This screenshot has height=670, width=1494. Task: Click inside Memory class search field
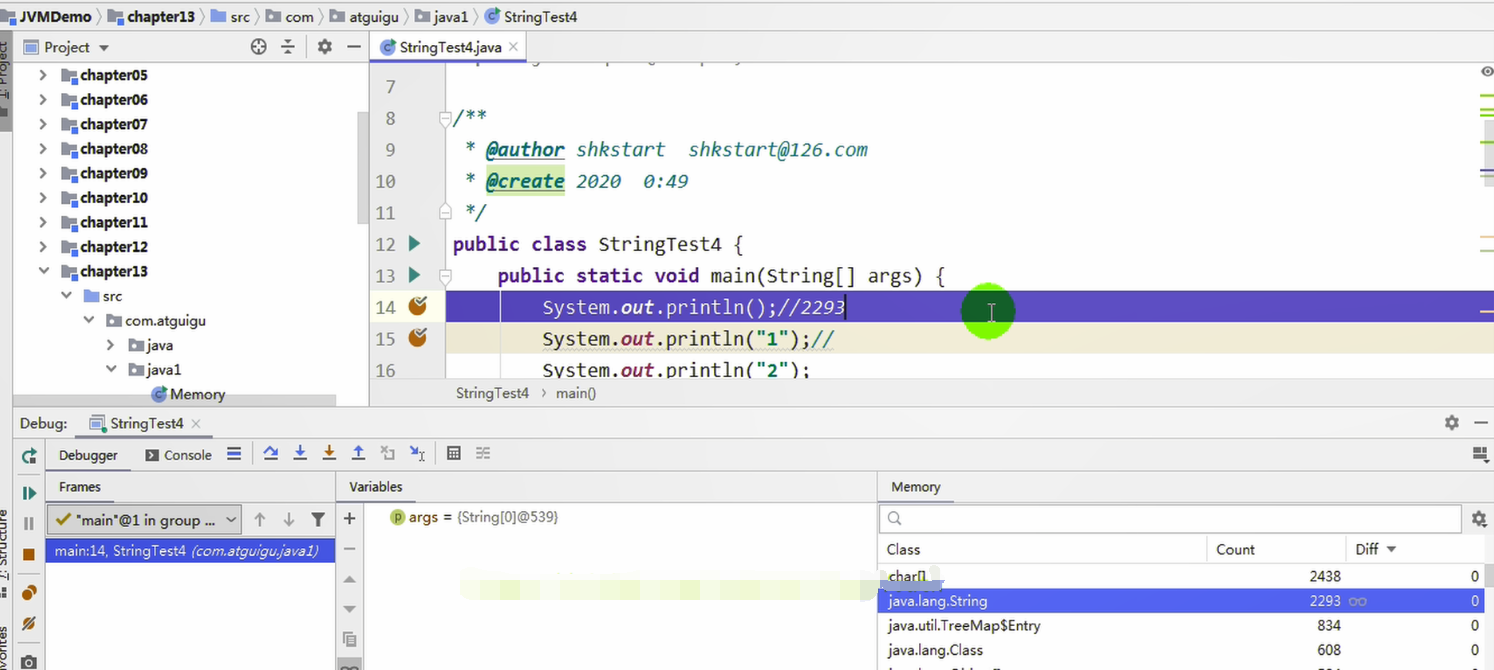(1170, 518)
